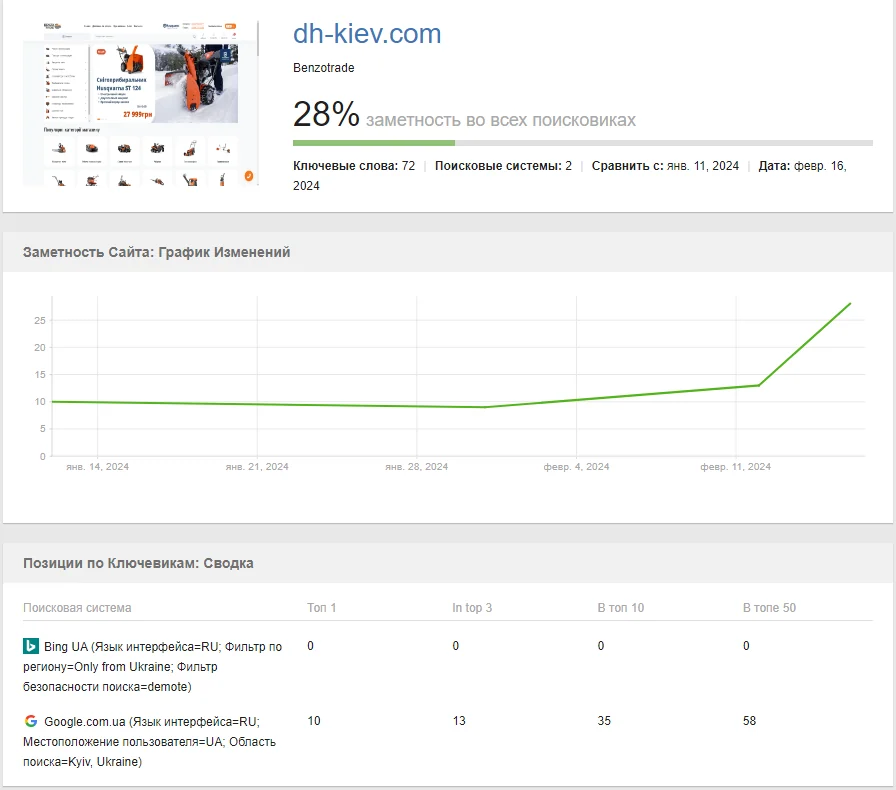Click the 'В топ 10' column header

(621, 608)
